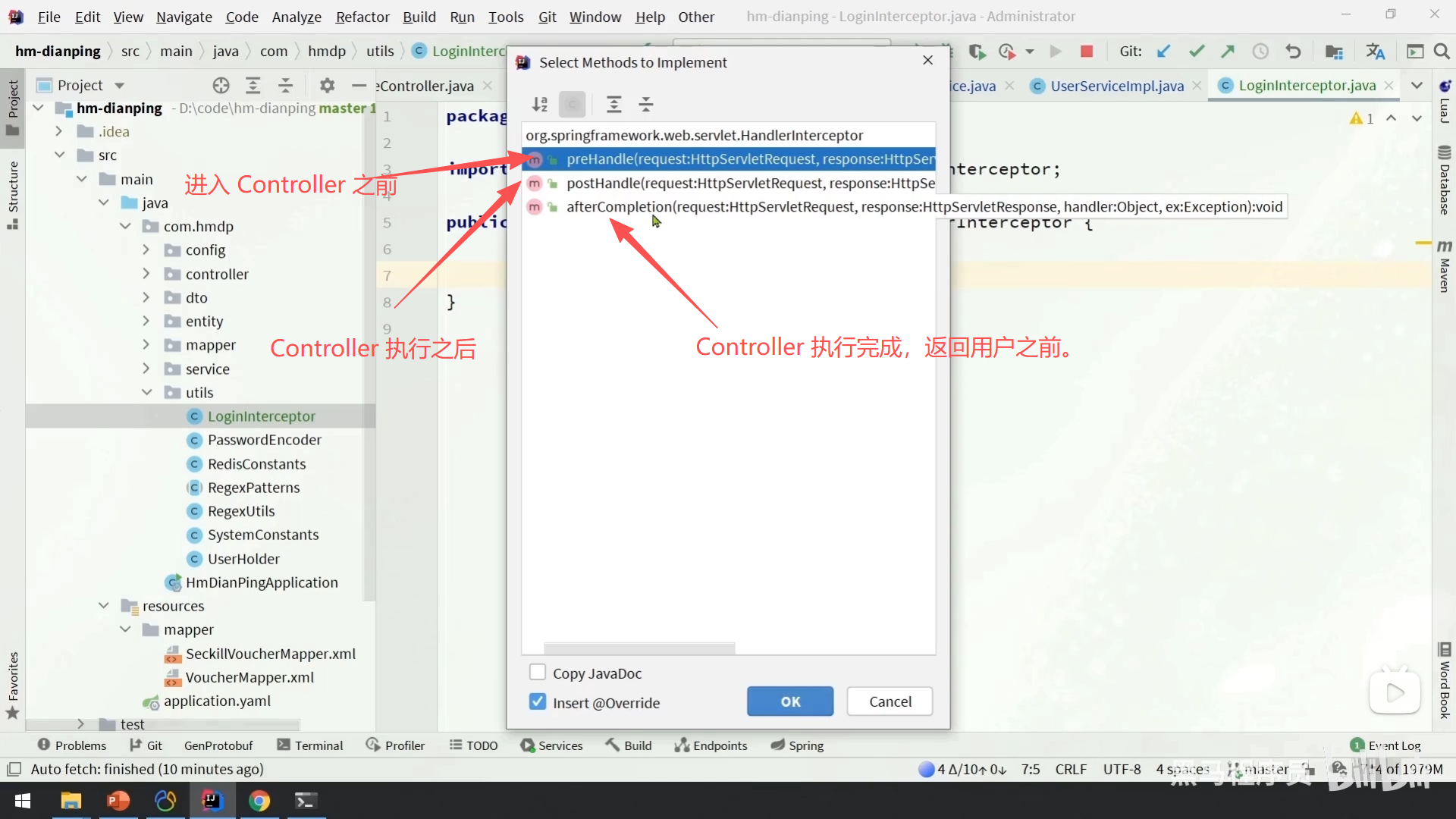Click locate target icon in Project panel
Screen dimensions: 1456x819
click(221, 85)
